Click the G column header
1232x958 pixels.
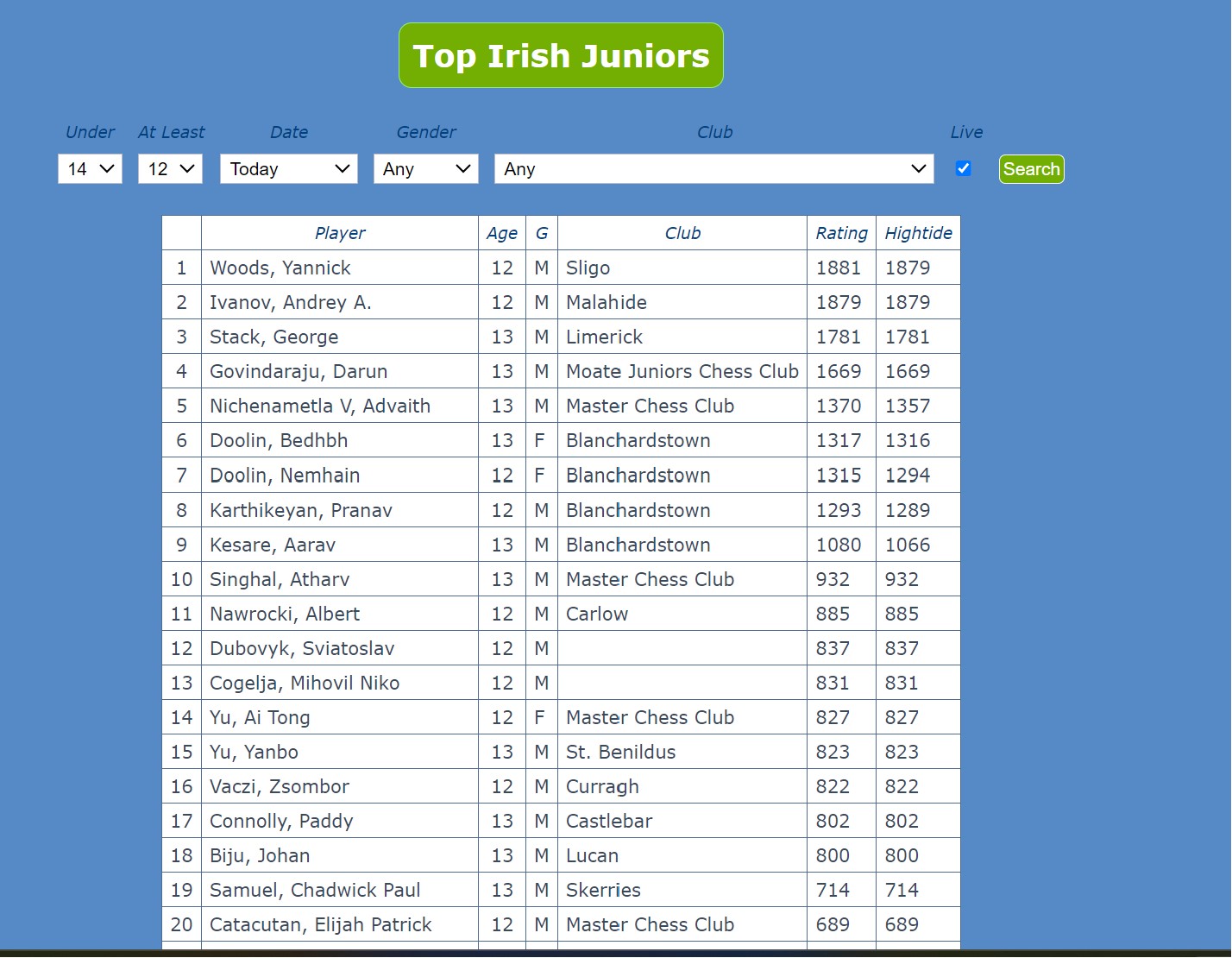click(x=541, y=232)
